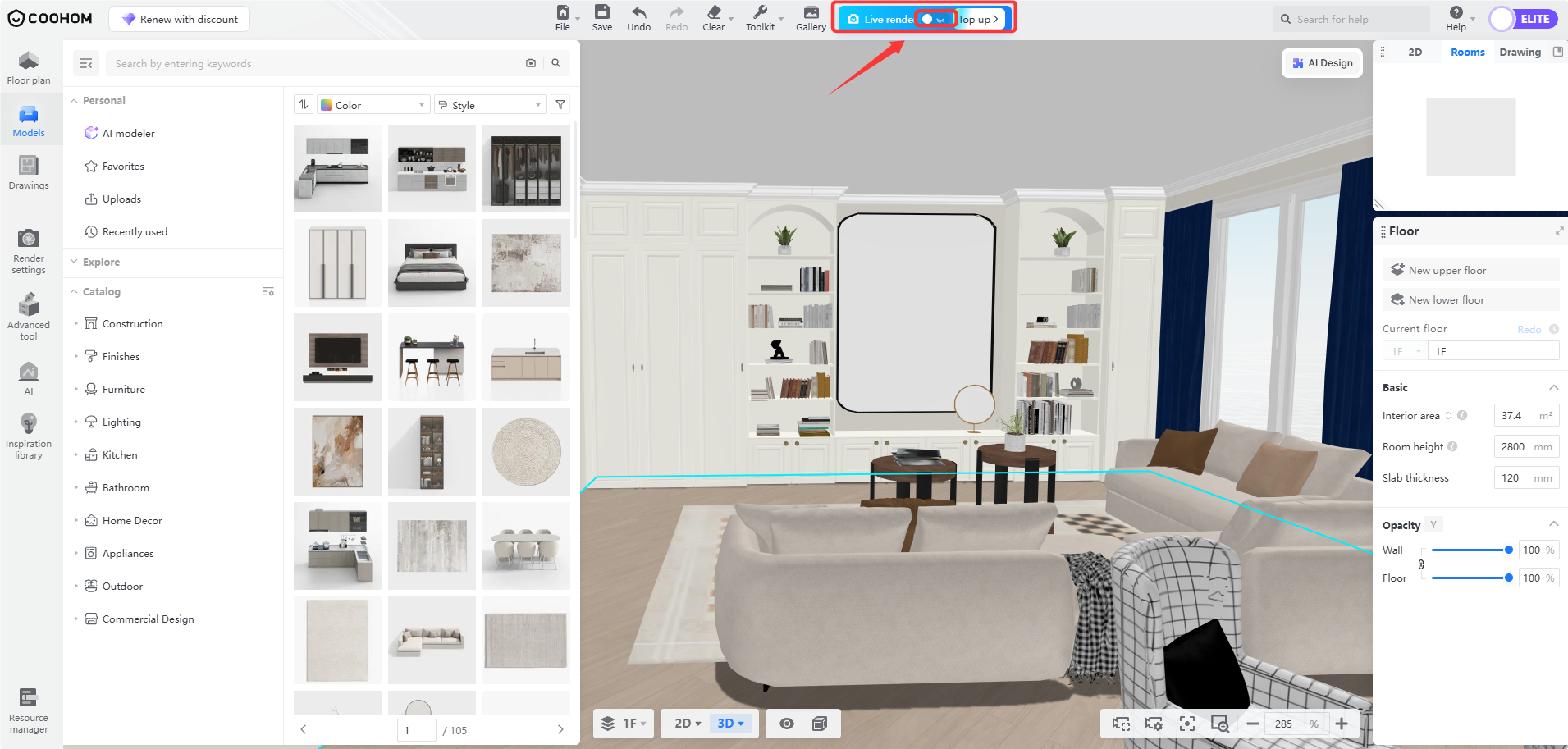
Task: Click the COOHOM logo
Action: 50,18
